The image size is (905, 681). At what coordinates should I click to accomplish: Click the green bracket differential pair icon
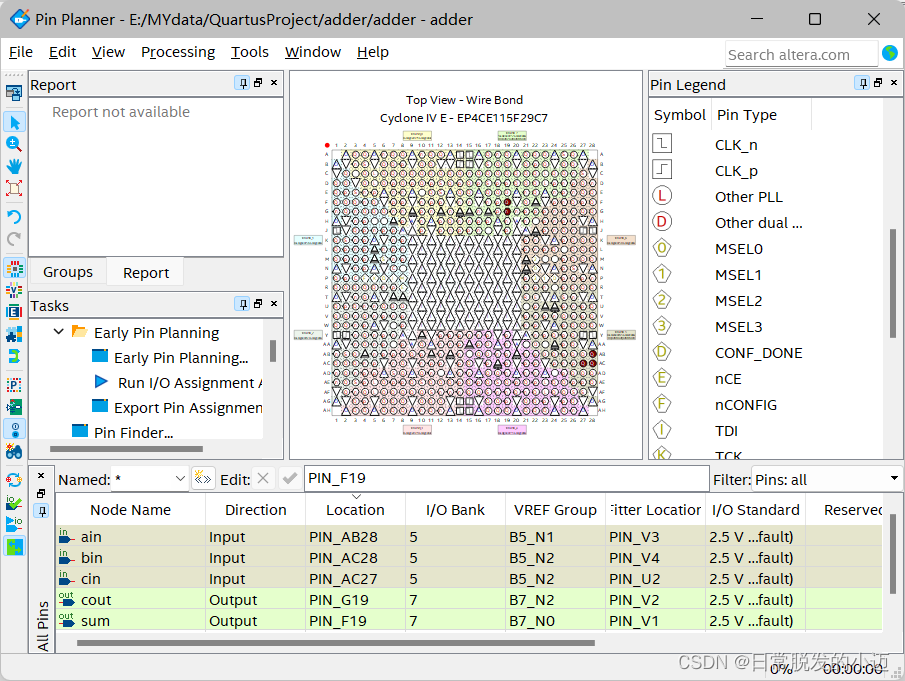click(x=14, y=356)
